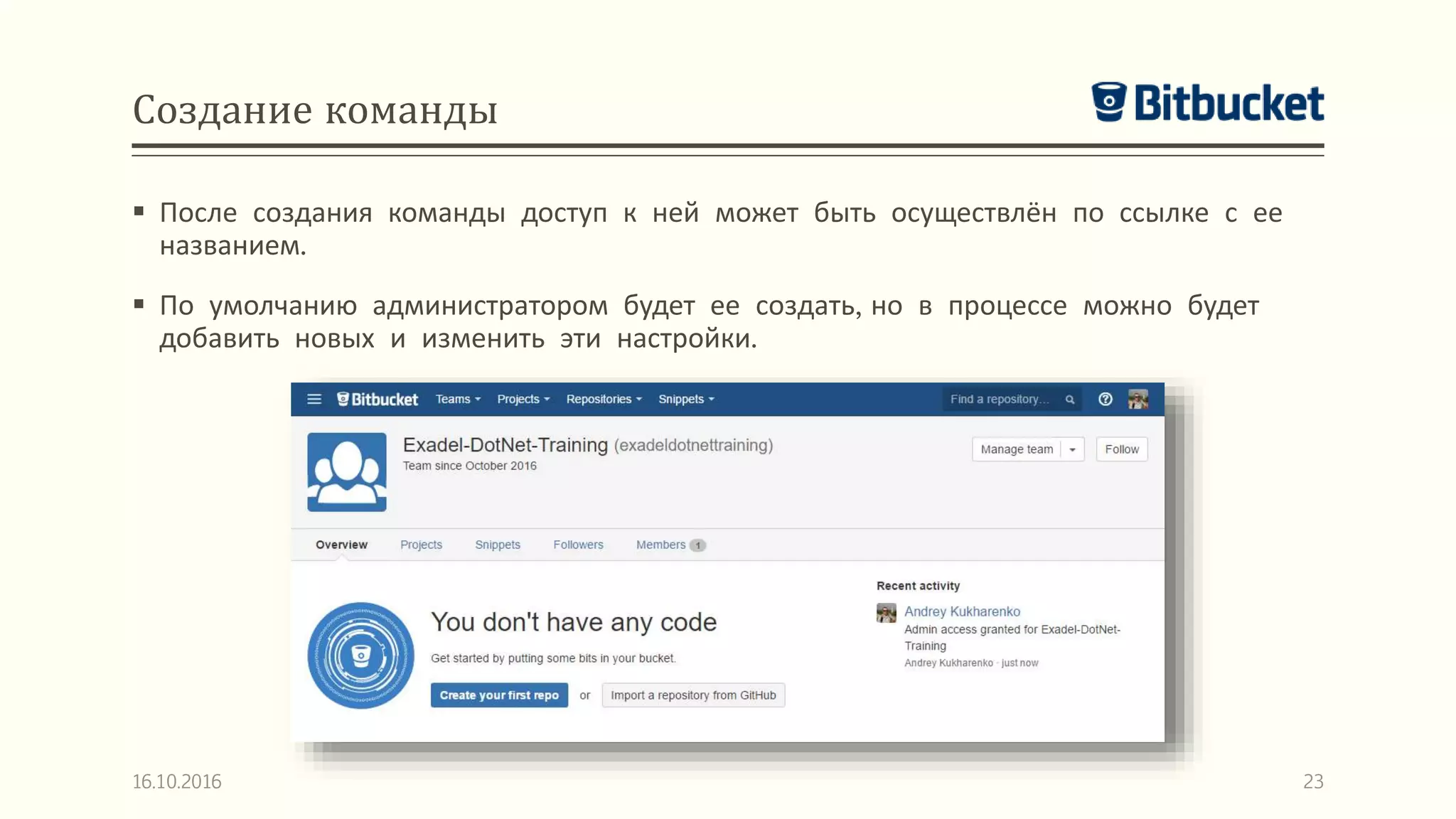Click the (exadeldotnettraining) team ID text
The width and height of the screenshot is (1456, 819).
click(x=693, y=445)
